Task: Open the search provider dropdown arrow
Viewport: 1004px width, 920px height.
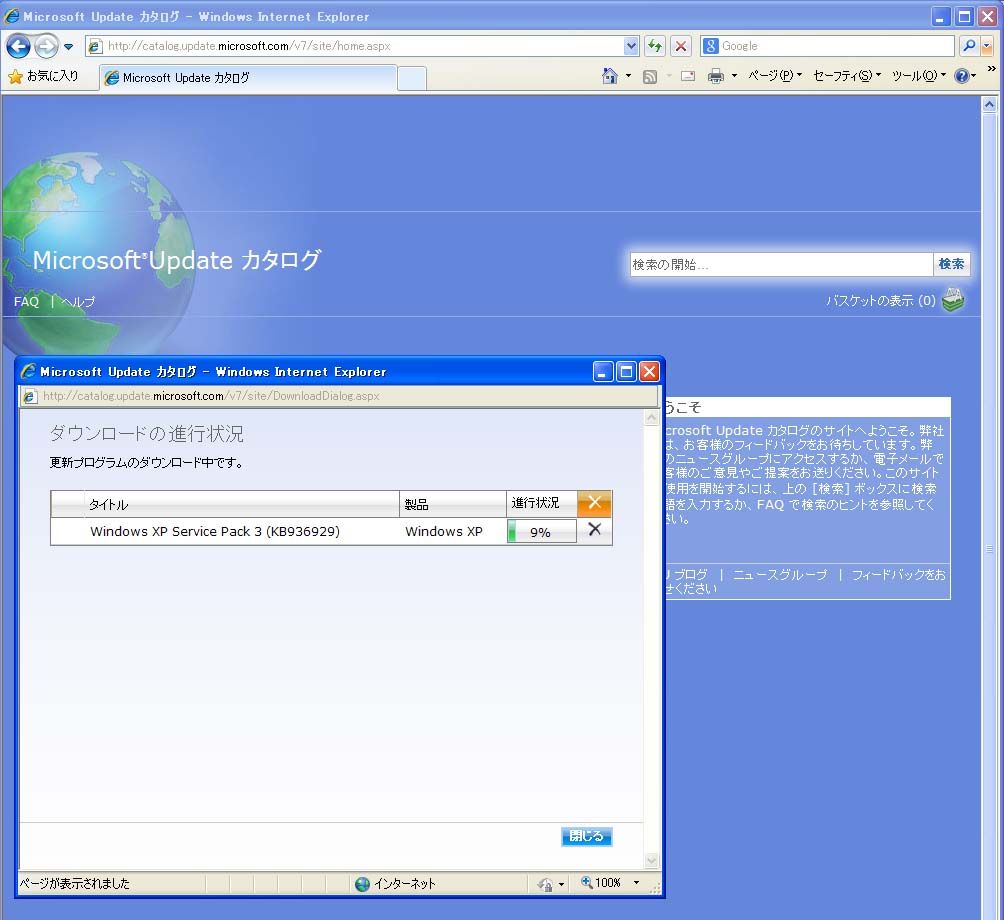Action: click(986, 46)
